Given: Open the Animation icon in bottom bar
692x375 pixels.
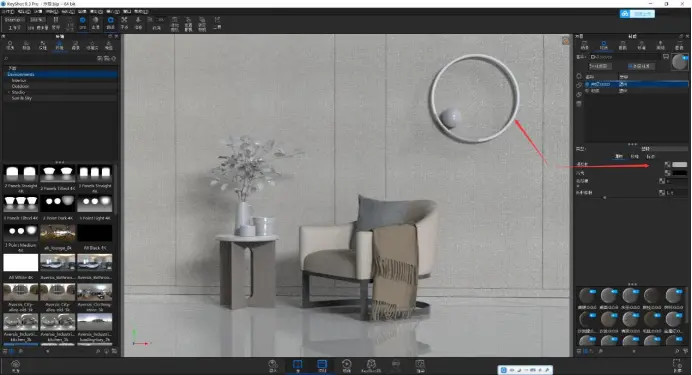Looking at the screenshot, I should [347, 366].
